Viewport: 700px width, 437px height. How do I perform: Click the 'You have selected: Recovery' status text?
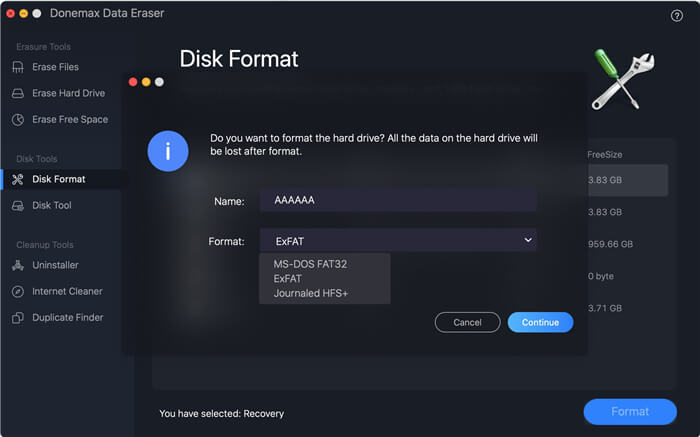(x=221, y=414)
